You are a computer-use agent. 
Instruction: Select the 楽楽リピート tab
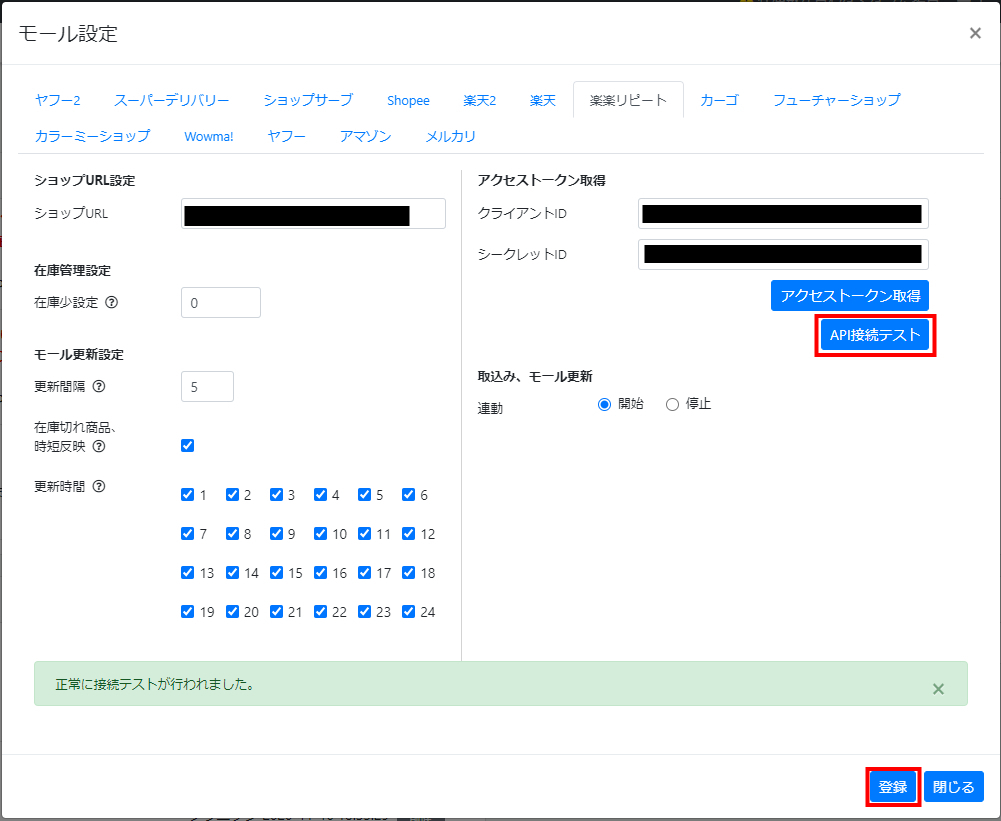628,100
